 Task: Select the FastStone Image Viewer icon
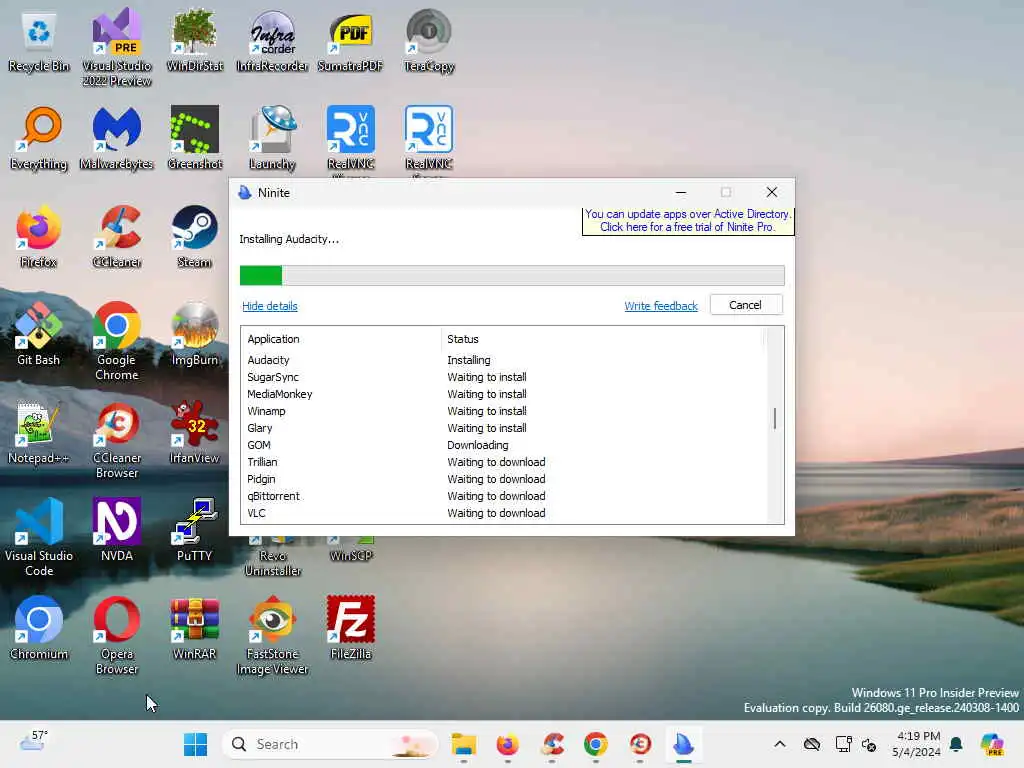tap(272, 636)
